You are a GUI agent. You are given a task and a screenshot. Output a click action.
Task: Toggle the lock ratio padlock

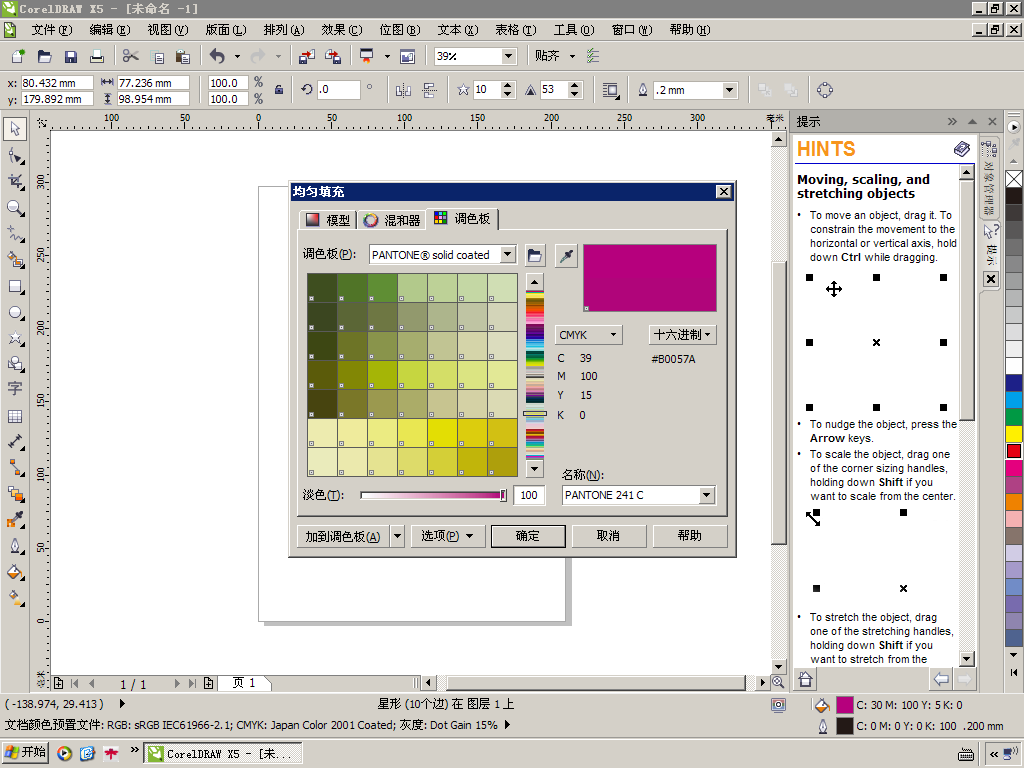click(x=279, y=90)
